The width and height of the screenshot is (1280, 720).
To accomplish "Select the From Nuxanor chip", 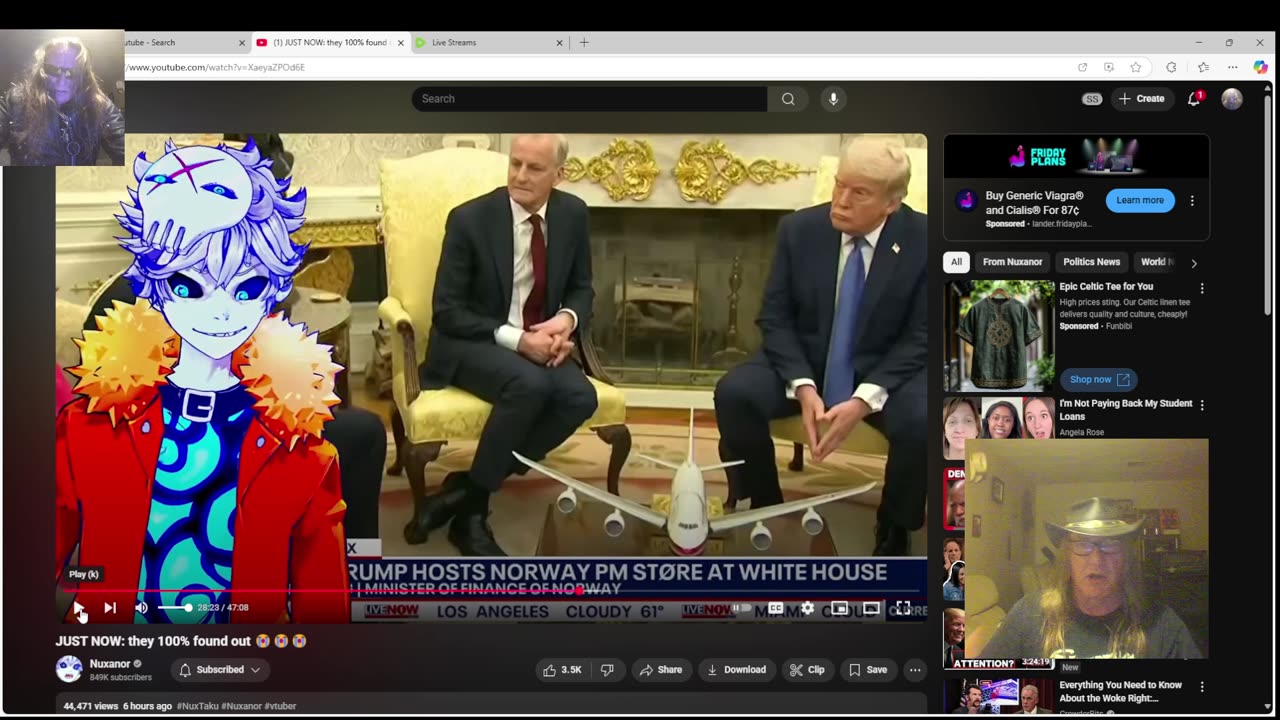I will coord(1012,262).
